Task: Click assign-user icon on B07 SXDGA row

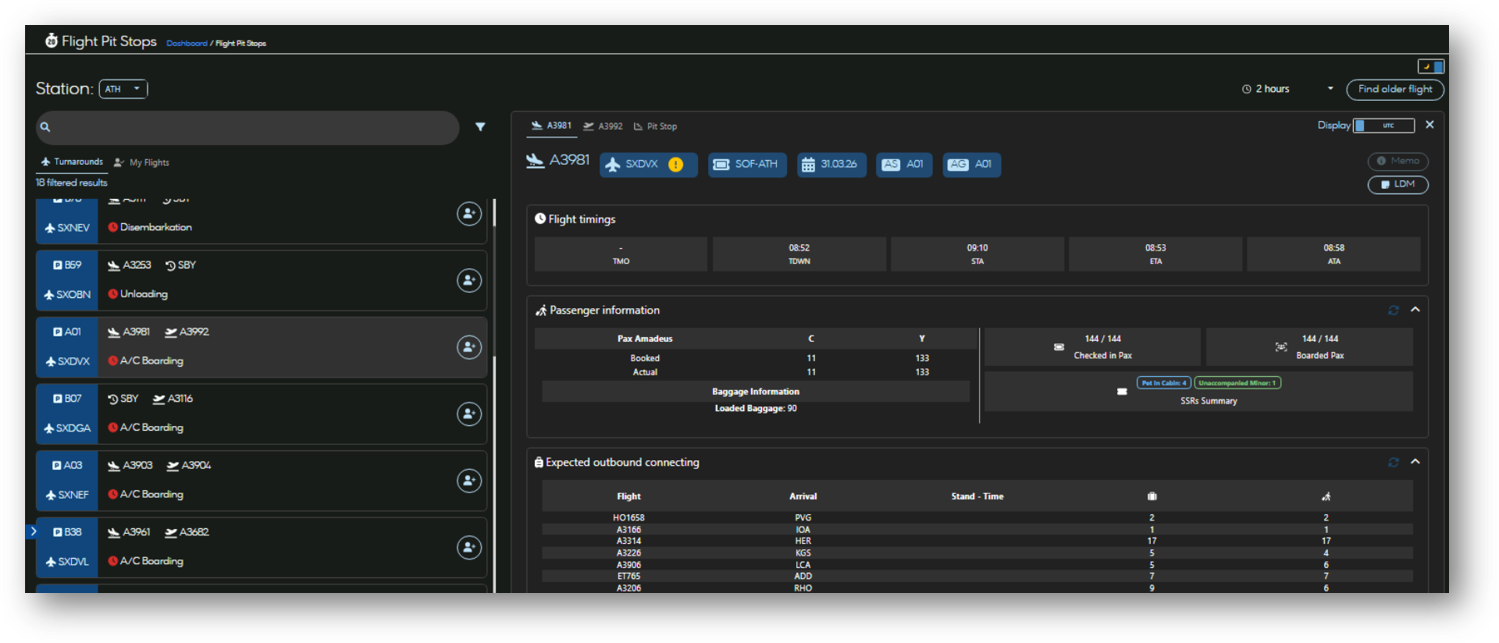Action: click(x=469, y=414)
